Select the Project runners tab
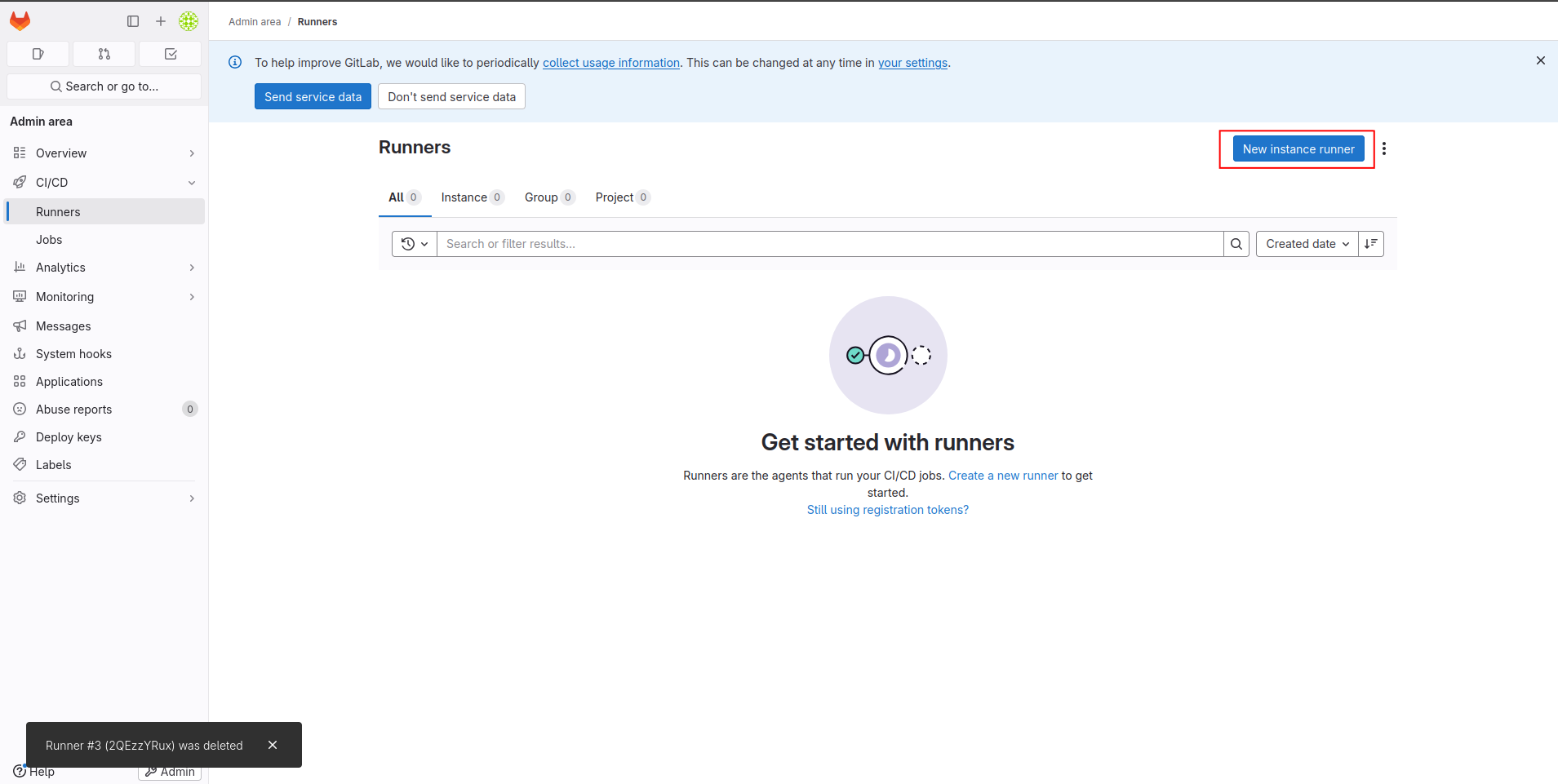 point(623,197)
